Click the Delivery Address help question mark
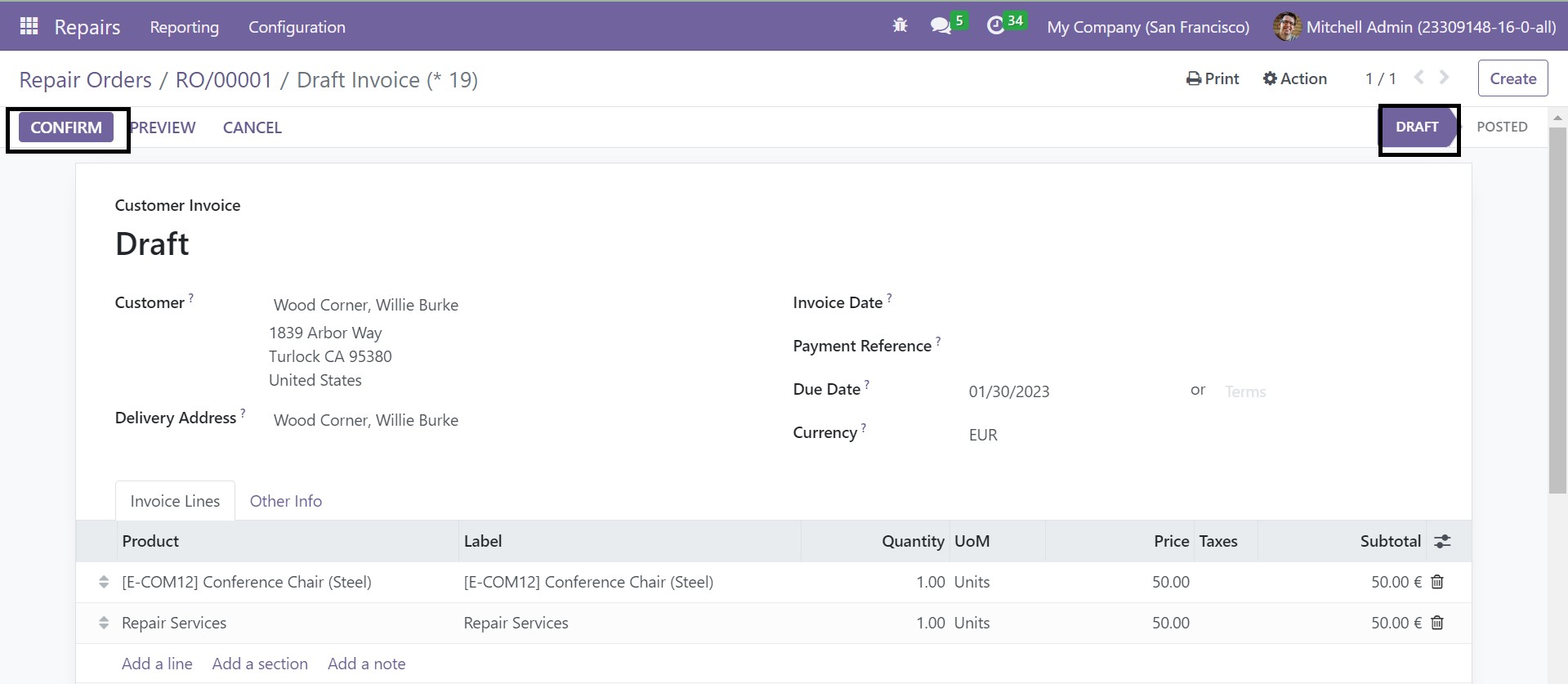Image resolution: width=1568 pixels, height=684 pixels. click(243, 414)
